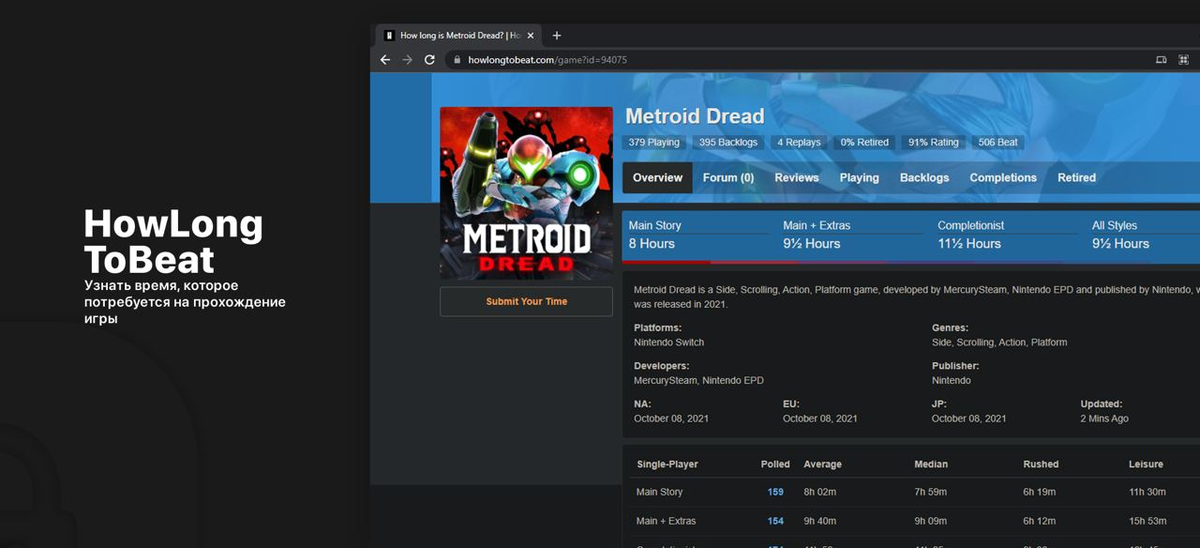Viewport: 1200px width, 548px height.
Task: Click the Single-Player column header
Action: click(667, 464)
